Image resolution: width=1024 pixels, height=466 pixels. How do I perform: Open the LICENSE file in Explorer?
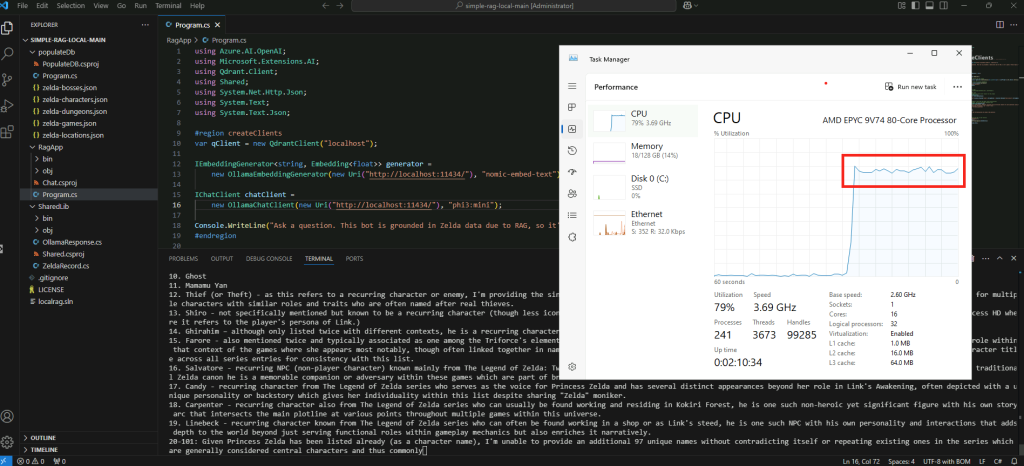click(x=50, y=289)
